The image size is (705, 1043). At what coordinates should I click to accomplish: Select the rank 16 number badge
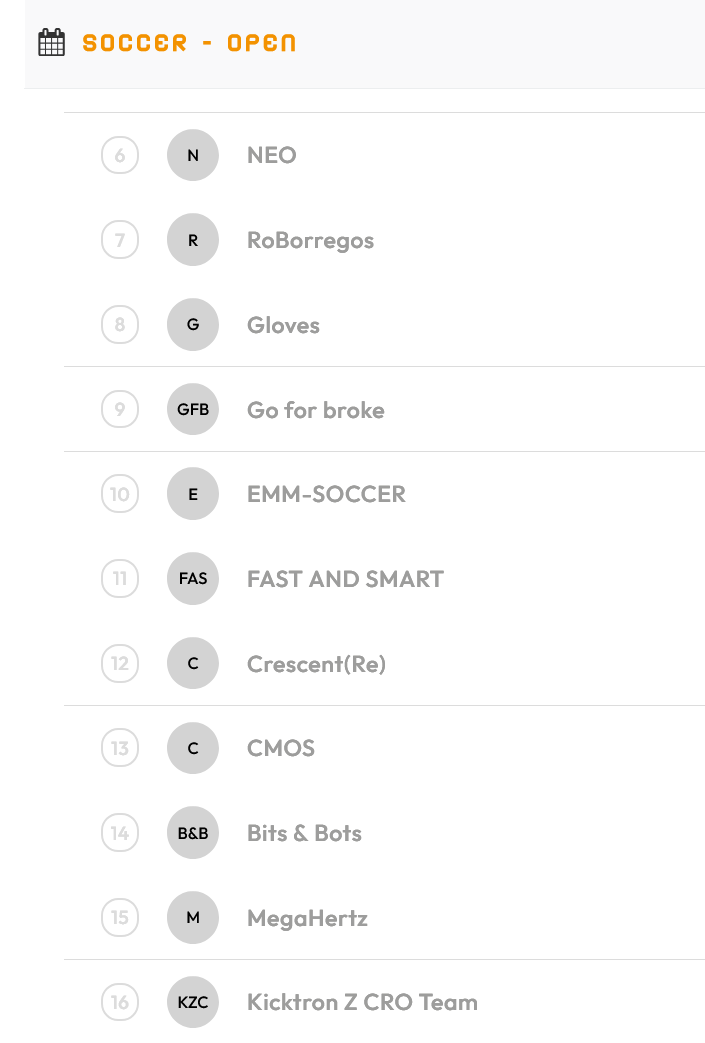(x=120, y=1002)
